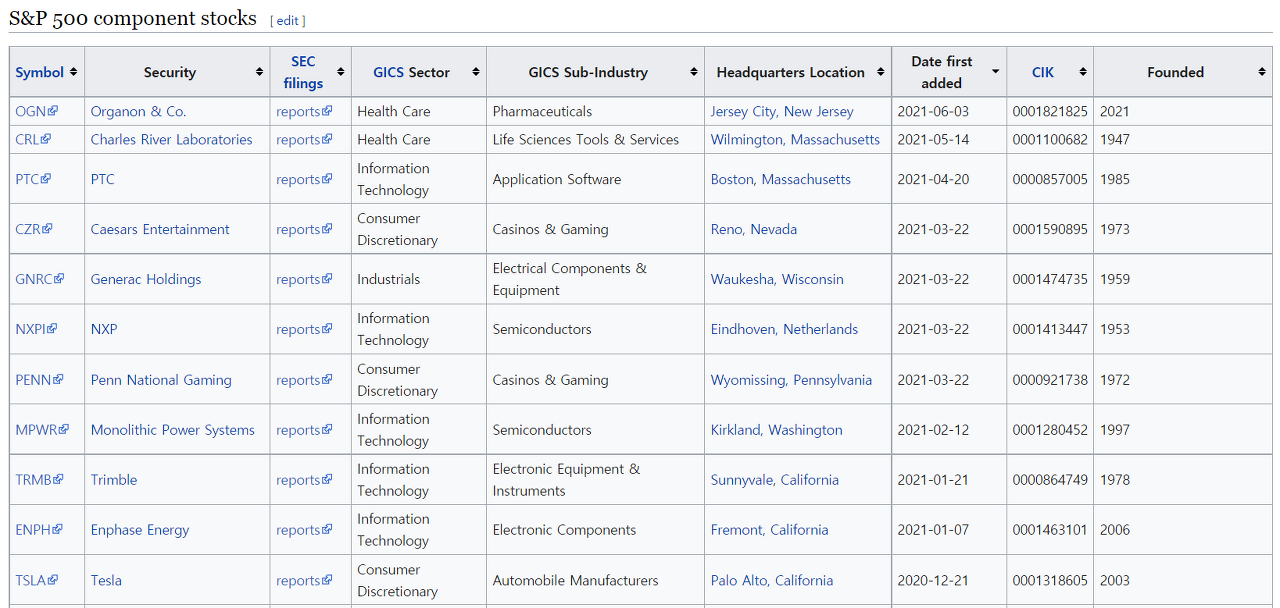Open the ENPH ticker symbol link
This screenshot has height=608, width=1280.
(39, 530)
